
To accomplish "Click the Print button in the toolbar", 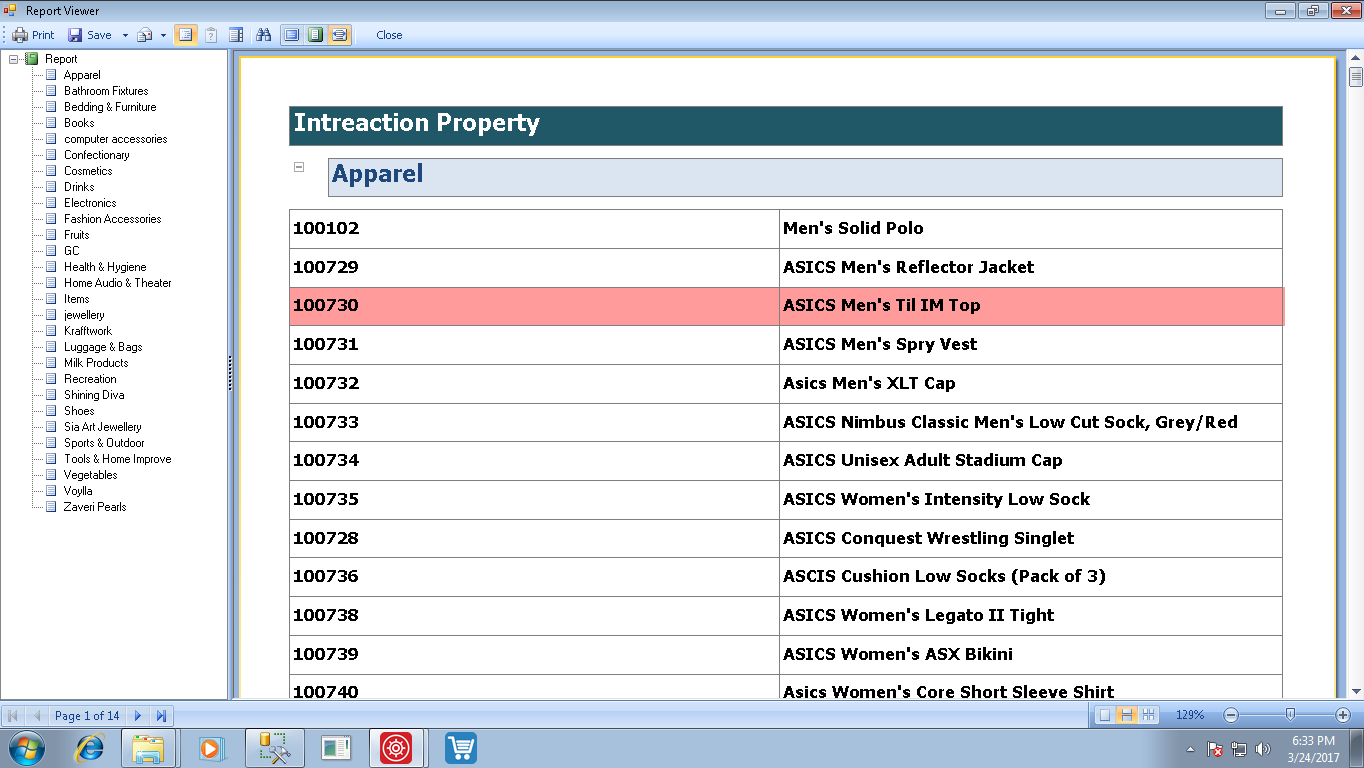I will click(x=33, y=35).
